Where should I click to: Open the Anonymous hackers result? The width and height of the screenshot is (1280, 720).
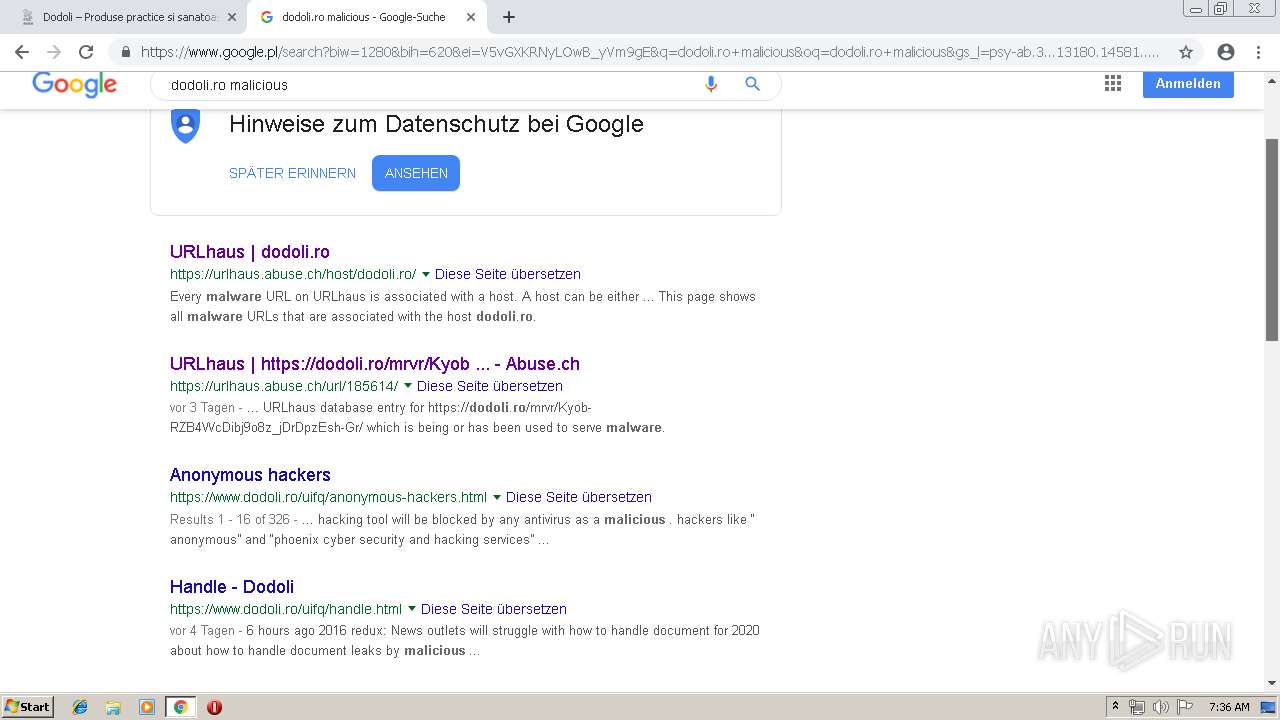(x=250, y=475)
